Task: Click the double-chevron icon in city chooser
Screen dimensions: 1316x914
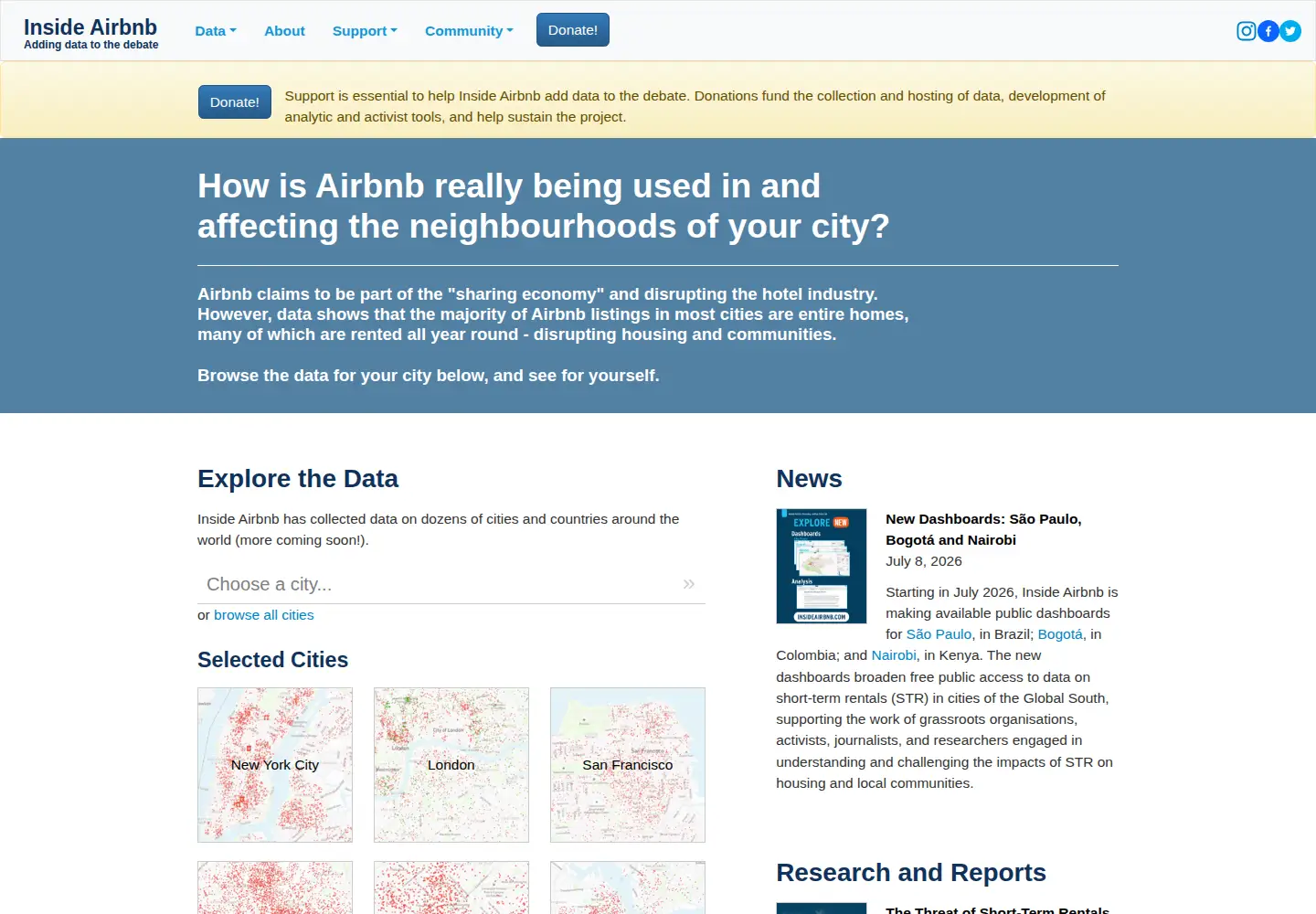Action: click(x=689, y=584)
